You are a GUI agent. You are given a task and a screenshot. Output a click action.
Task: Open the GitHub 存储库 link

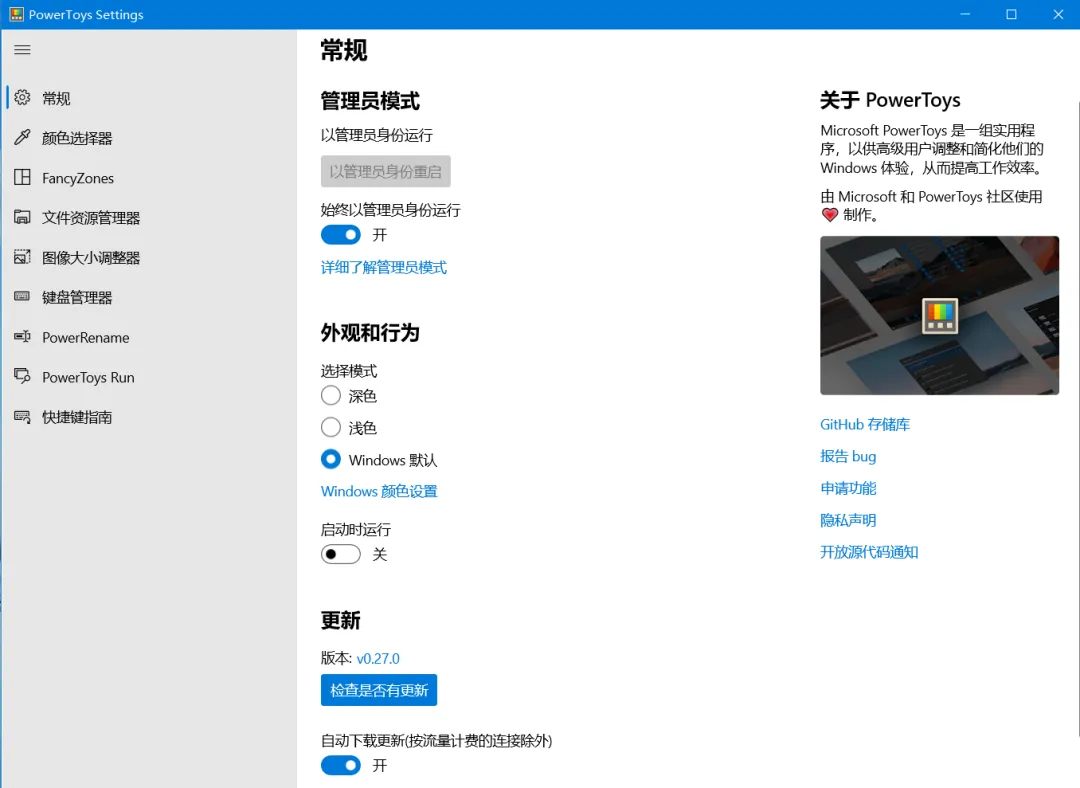(865, 424)
